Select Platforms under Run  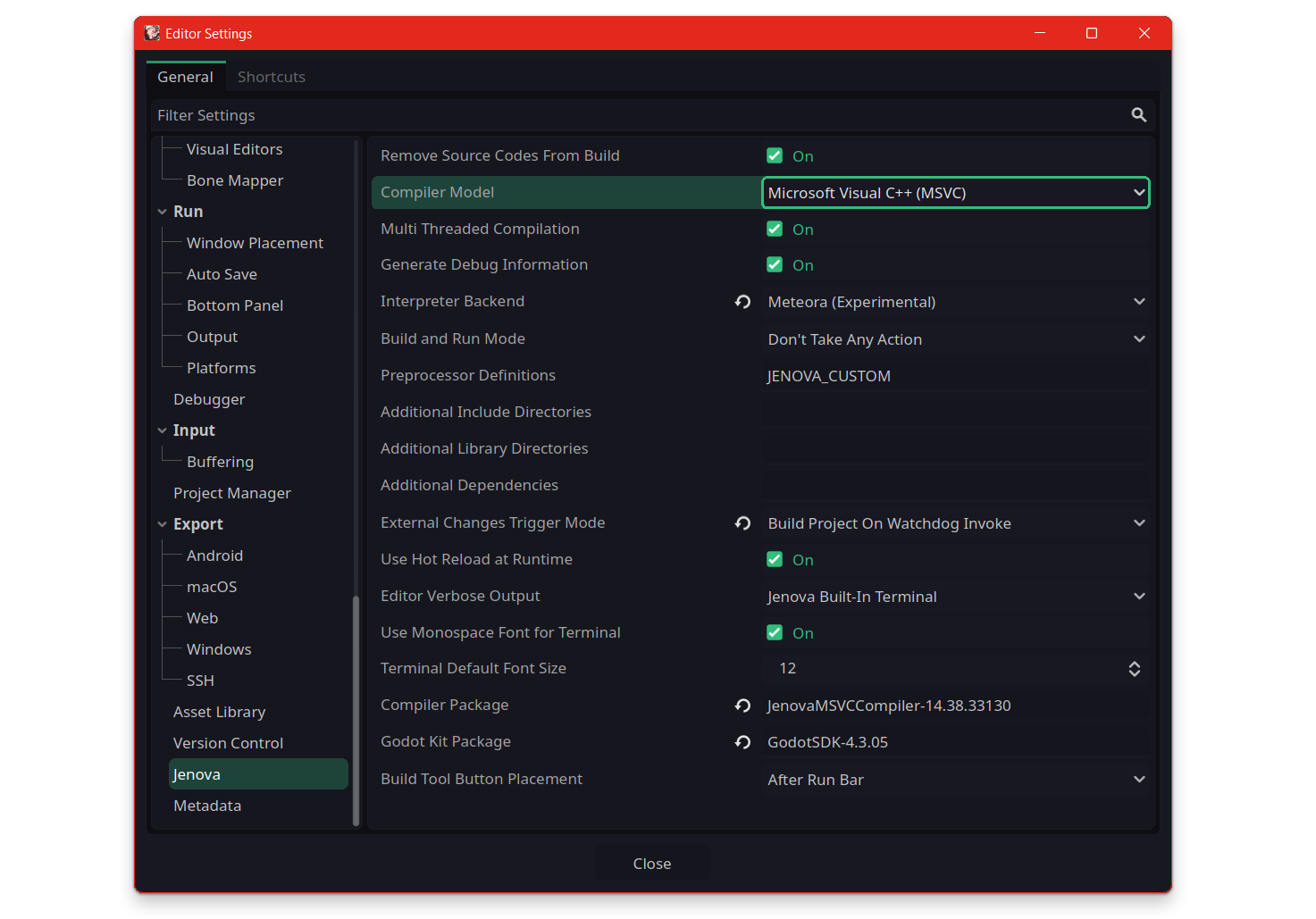(x=221, y=368)
